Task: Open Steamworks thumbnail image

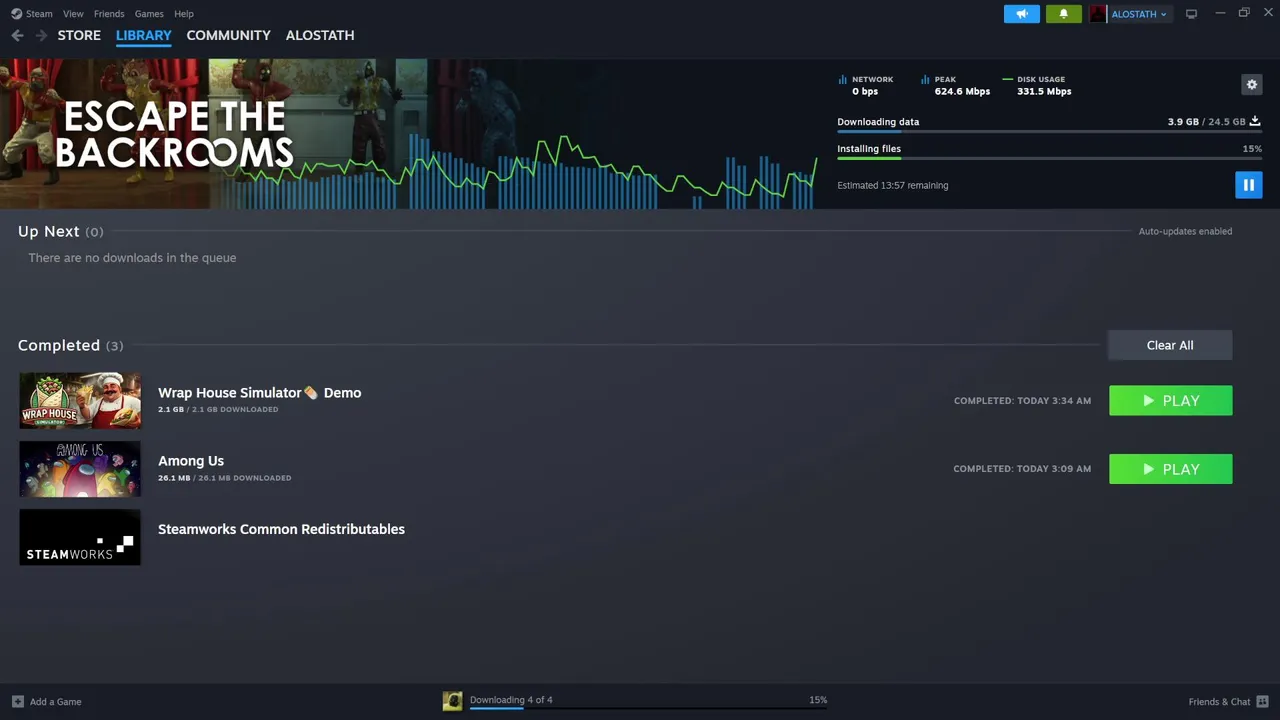Action: tap(80, 537)
